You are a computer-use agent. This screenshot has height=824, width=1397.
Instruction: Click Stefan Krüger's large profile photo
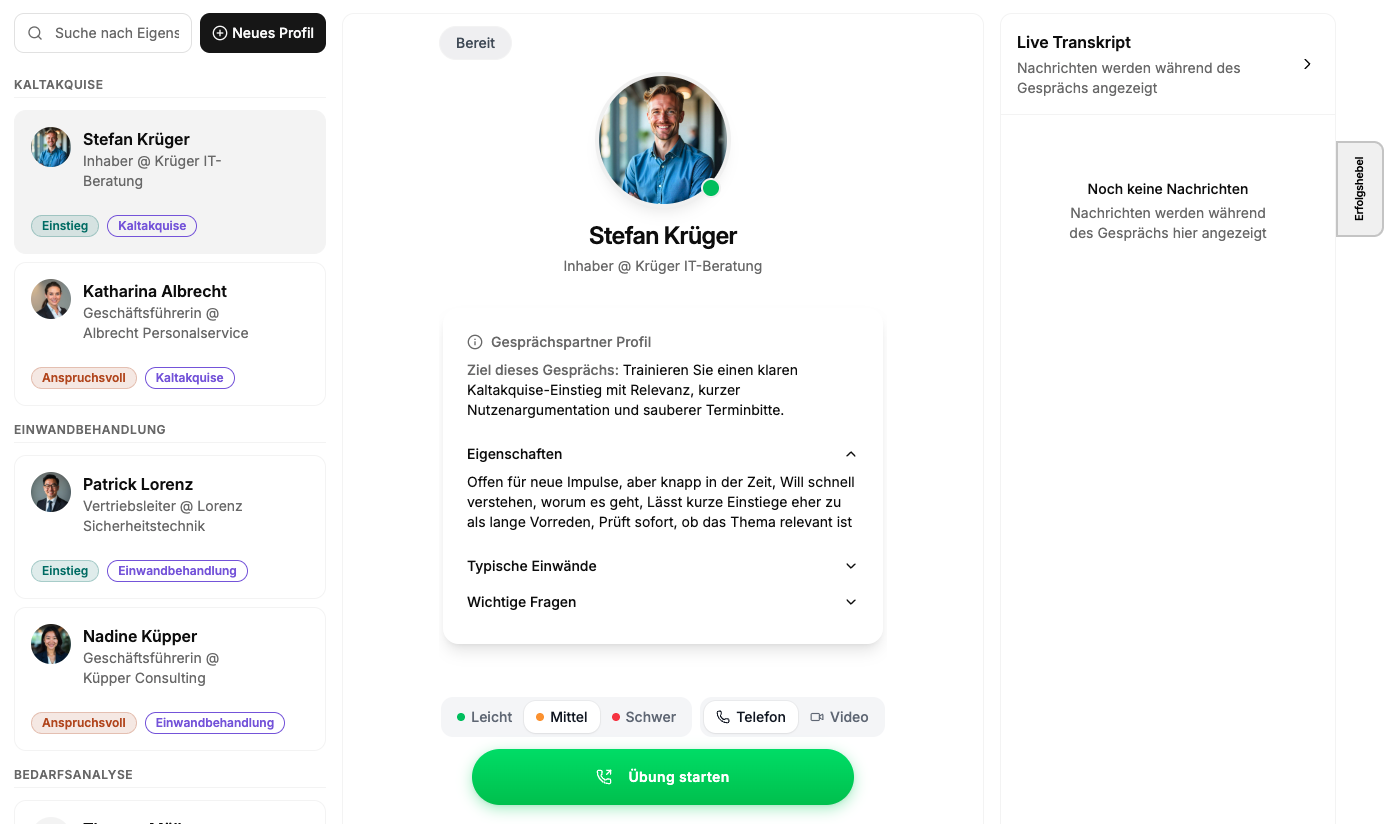point(662,140)
